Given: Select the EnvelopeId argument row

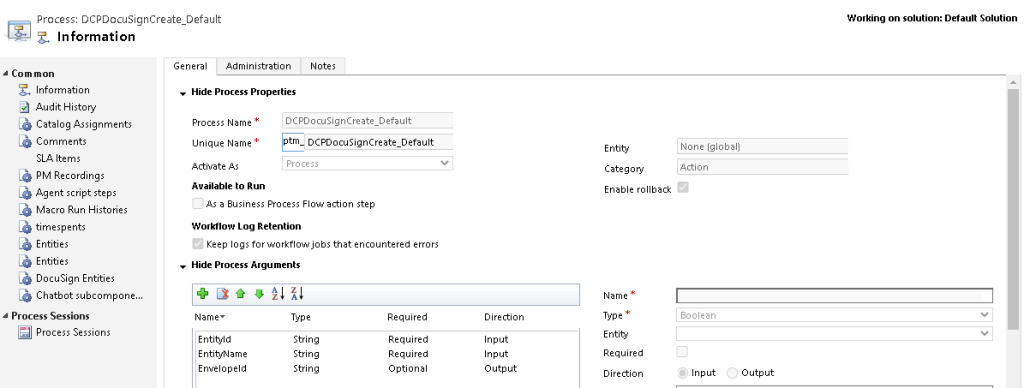Looking at the screenshot, I should click(x=385, y=368).
